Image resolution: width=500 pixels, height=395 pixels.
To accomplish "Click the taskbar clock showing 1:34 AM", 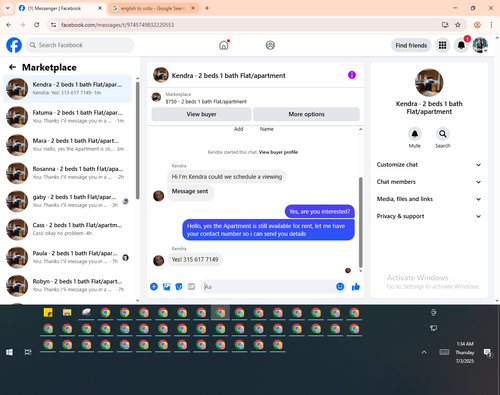I will pyautogui.click(x=465, y=352).
